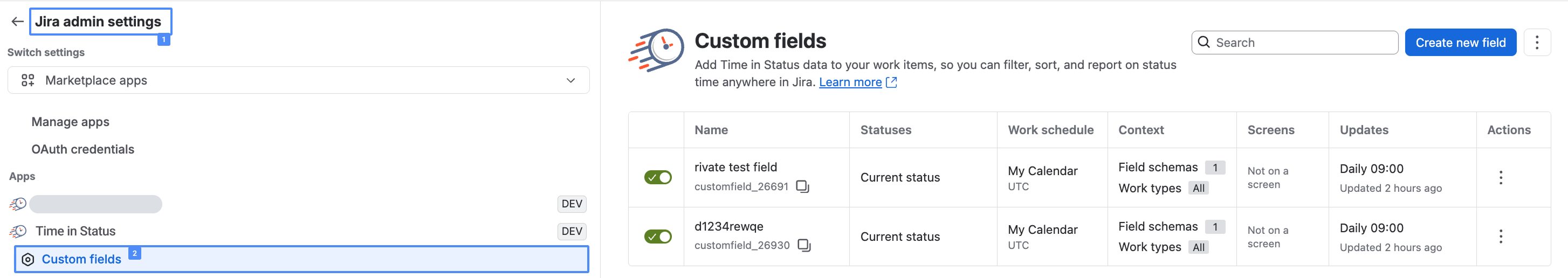Click the Work schedule column header

pyautogui.click(x=1050, y=130)
